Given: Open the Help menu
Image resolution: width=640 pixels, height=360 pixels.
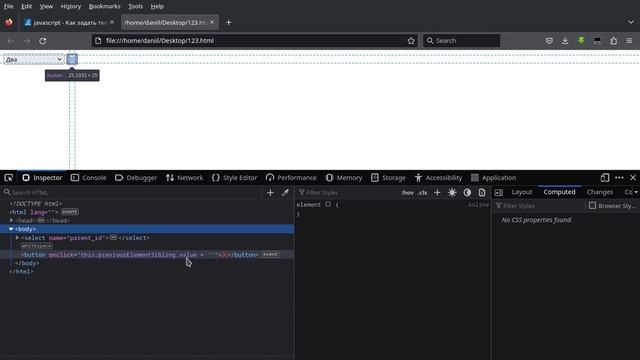Looking at the screenshot, I should pyautogui.click(x=157, y=7).
